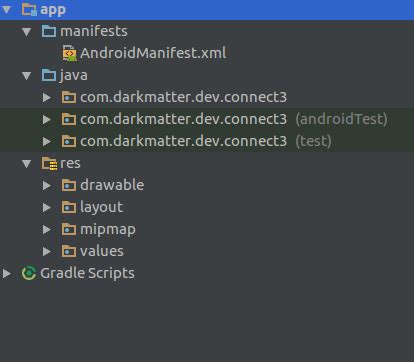Expand the mipmap folder
The width and height of the screenshot is (414, 362).
[x=47, y=229]
